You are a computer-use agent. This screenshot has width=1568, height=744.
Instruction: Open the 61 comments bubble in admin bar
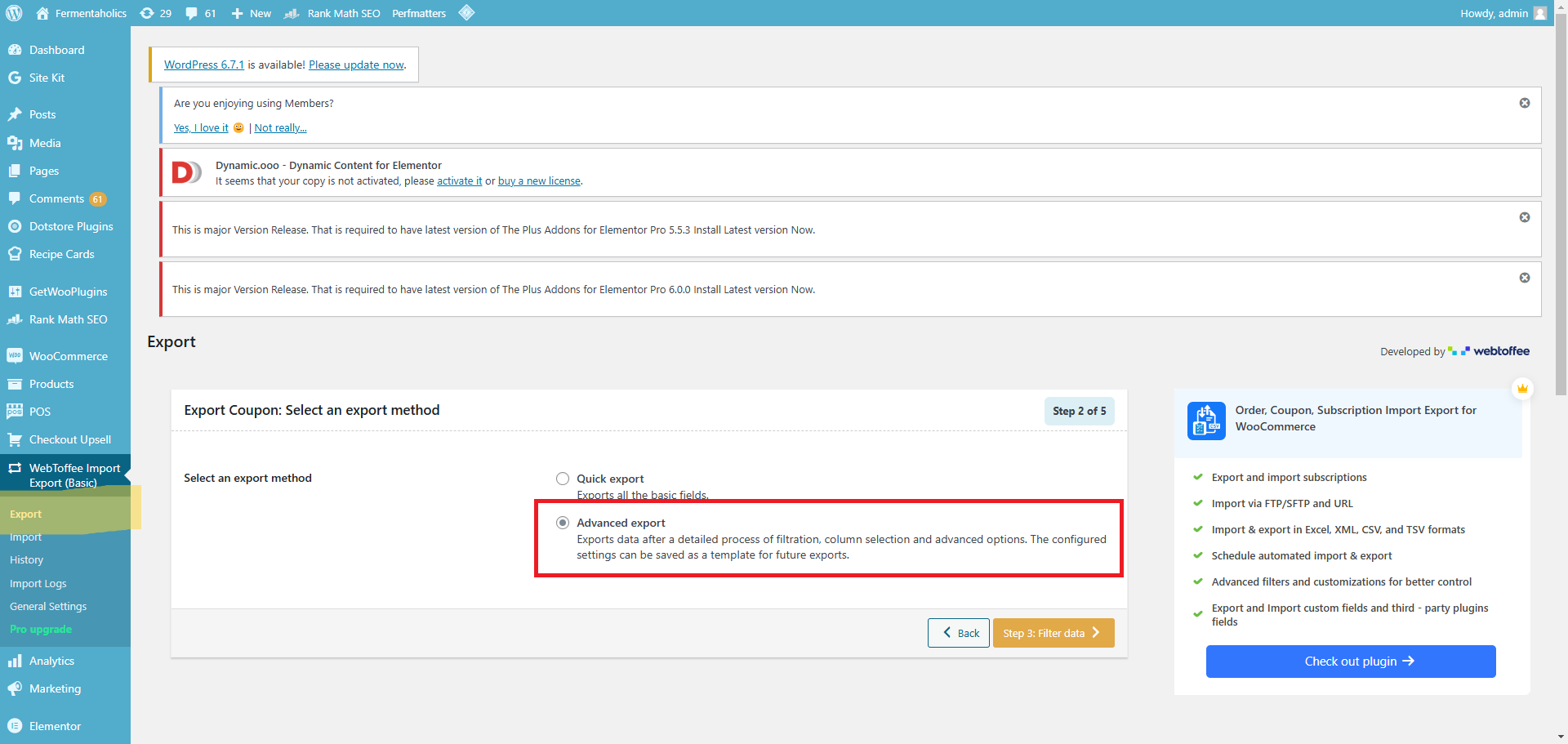pyautogui.click(x=191, y=13)
